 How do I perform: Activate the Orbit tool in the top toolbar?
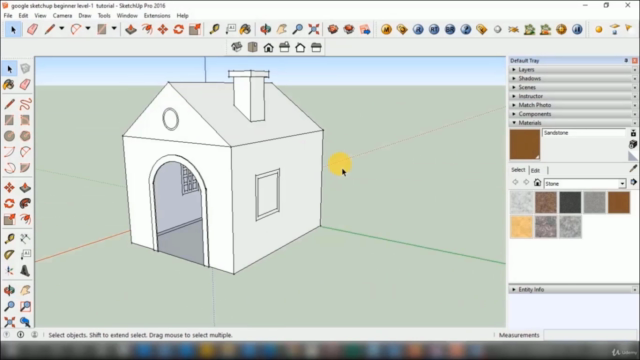coord(266,29)
